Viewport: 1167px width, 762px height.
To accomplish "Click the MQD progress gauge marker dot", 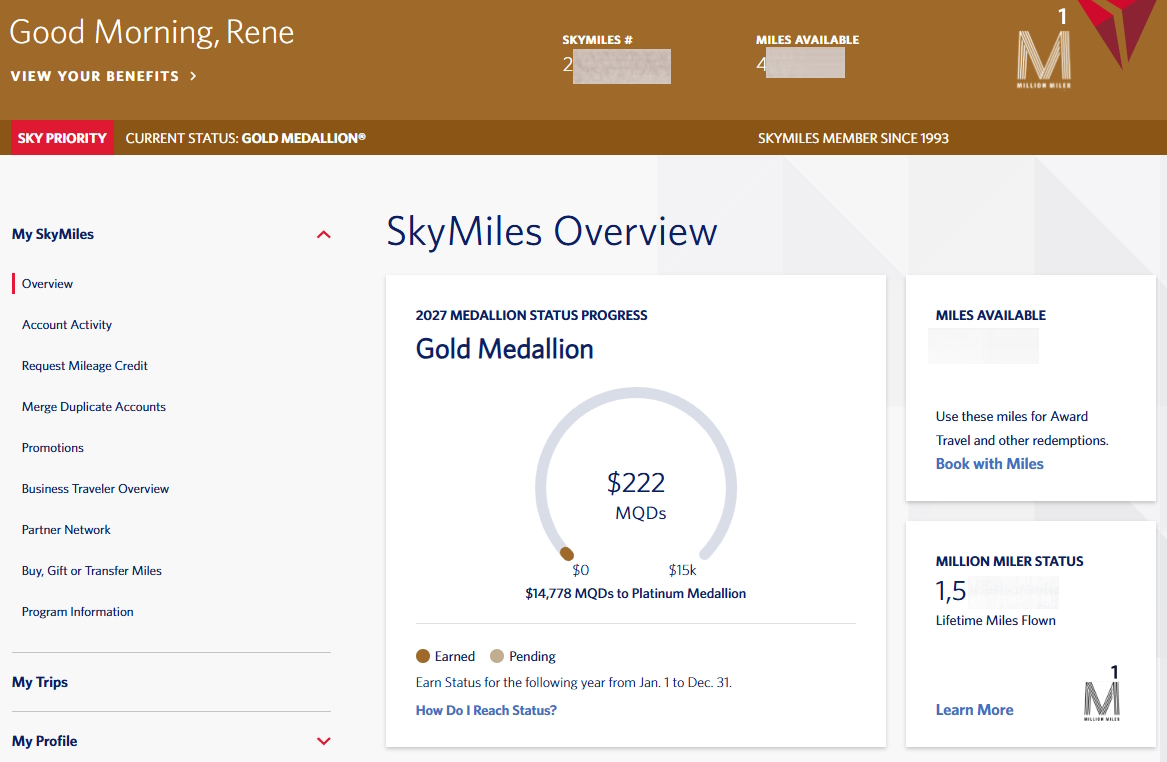I will click(567, 554).
